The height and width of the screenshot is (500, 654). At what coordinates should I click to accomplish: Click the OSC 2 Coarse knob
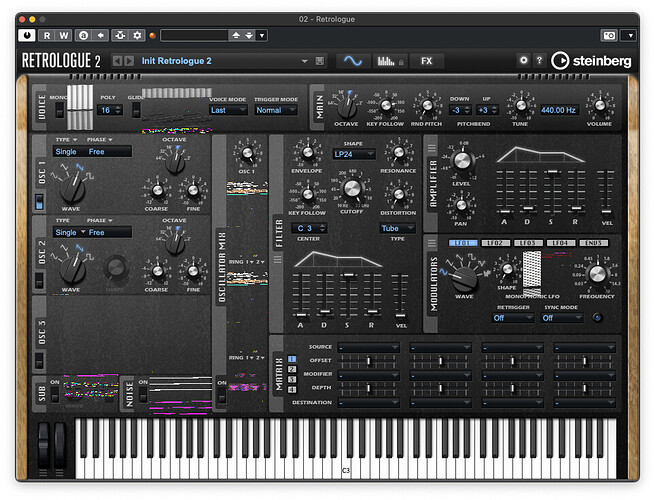click(158, 271)
